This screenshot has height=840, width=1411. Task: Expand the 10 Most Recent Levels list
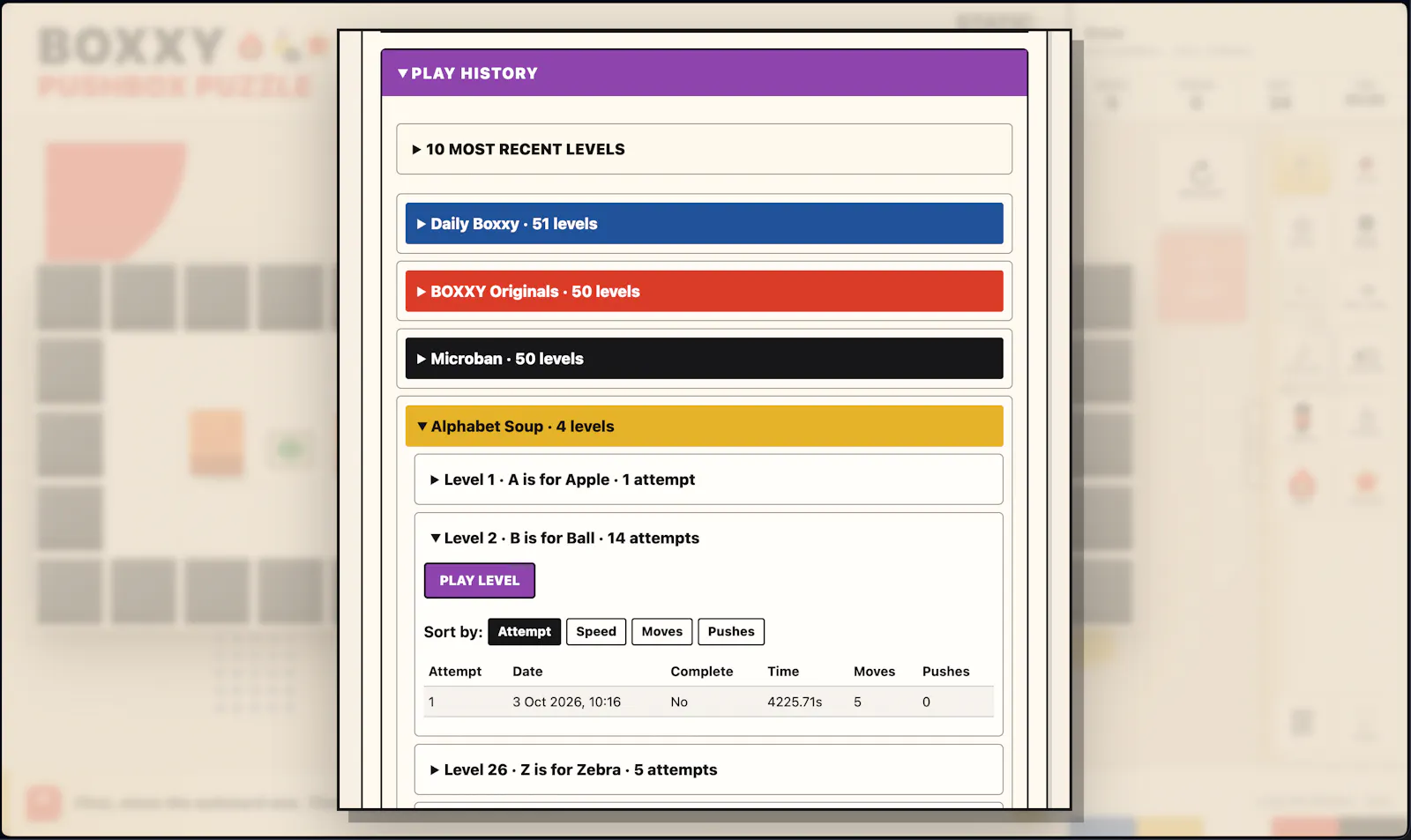704,150
